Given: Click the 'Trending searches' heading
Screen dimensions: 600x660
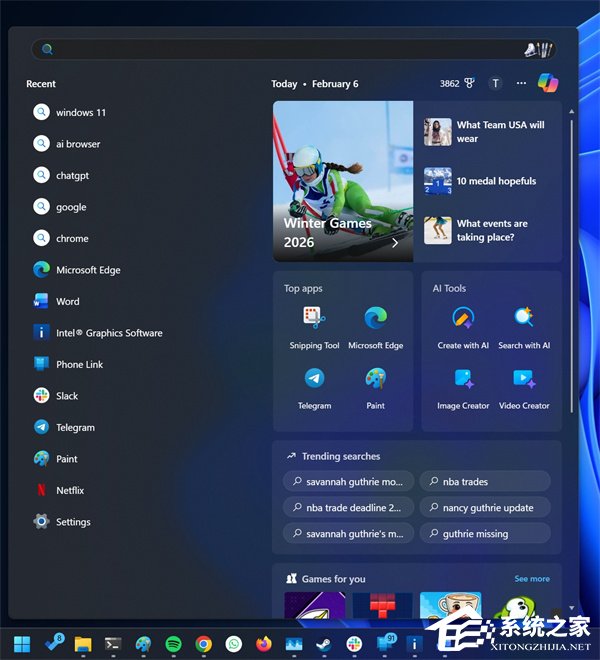Looking at the screenshot, I should click(x=341, y=456).
